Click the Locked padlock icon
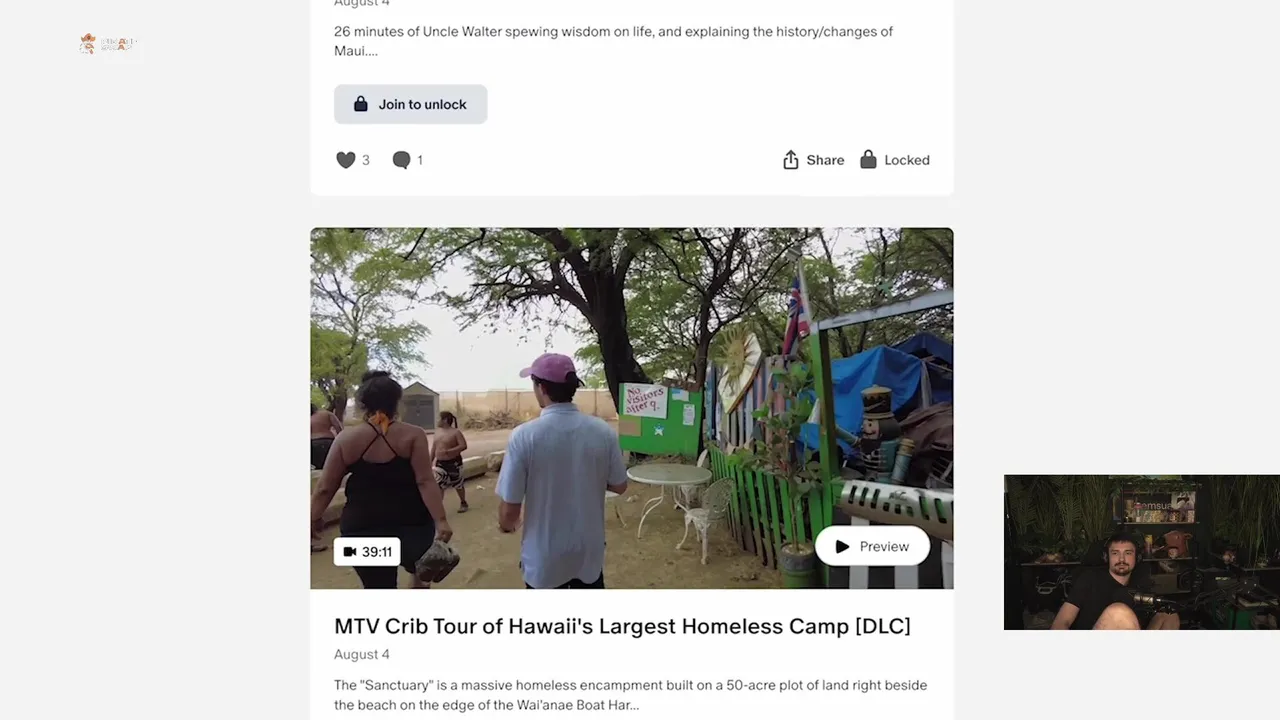Viewport: 1280px width, 720px height. coord(868,159)
